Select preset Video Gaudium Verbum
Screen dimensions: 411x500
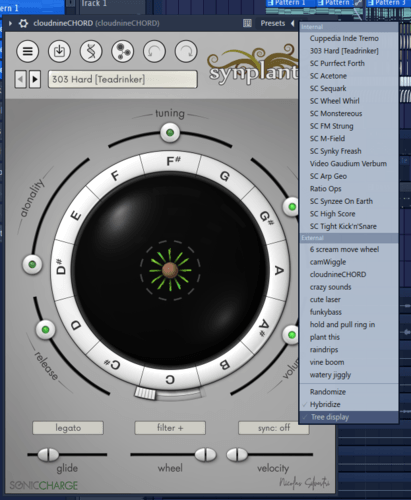(x=349, y=164)
